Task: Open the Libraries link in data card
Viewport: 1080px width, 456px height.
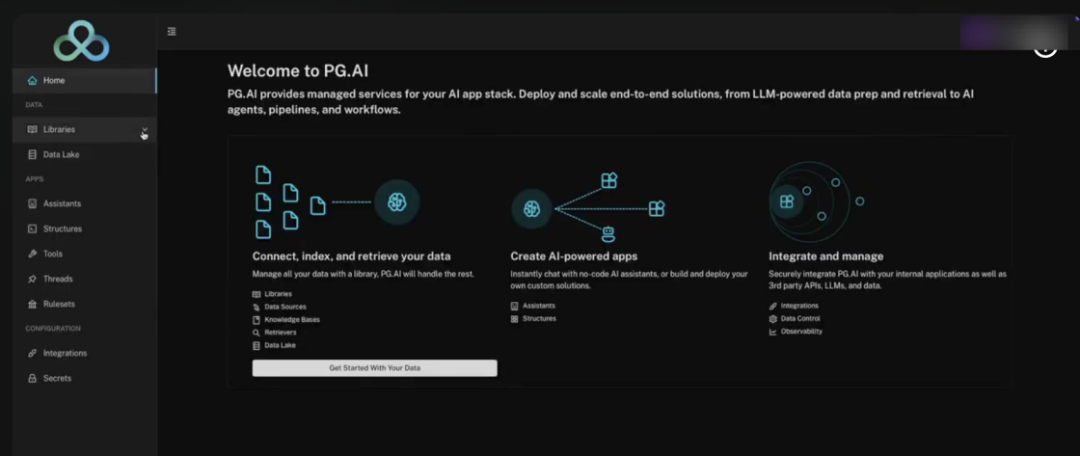Action: tap(278, 294)
